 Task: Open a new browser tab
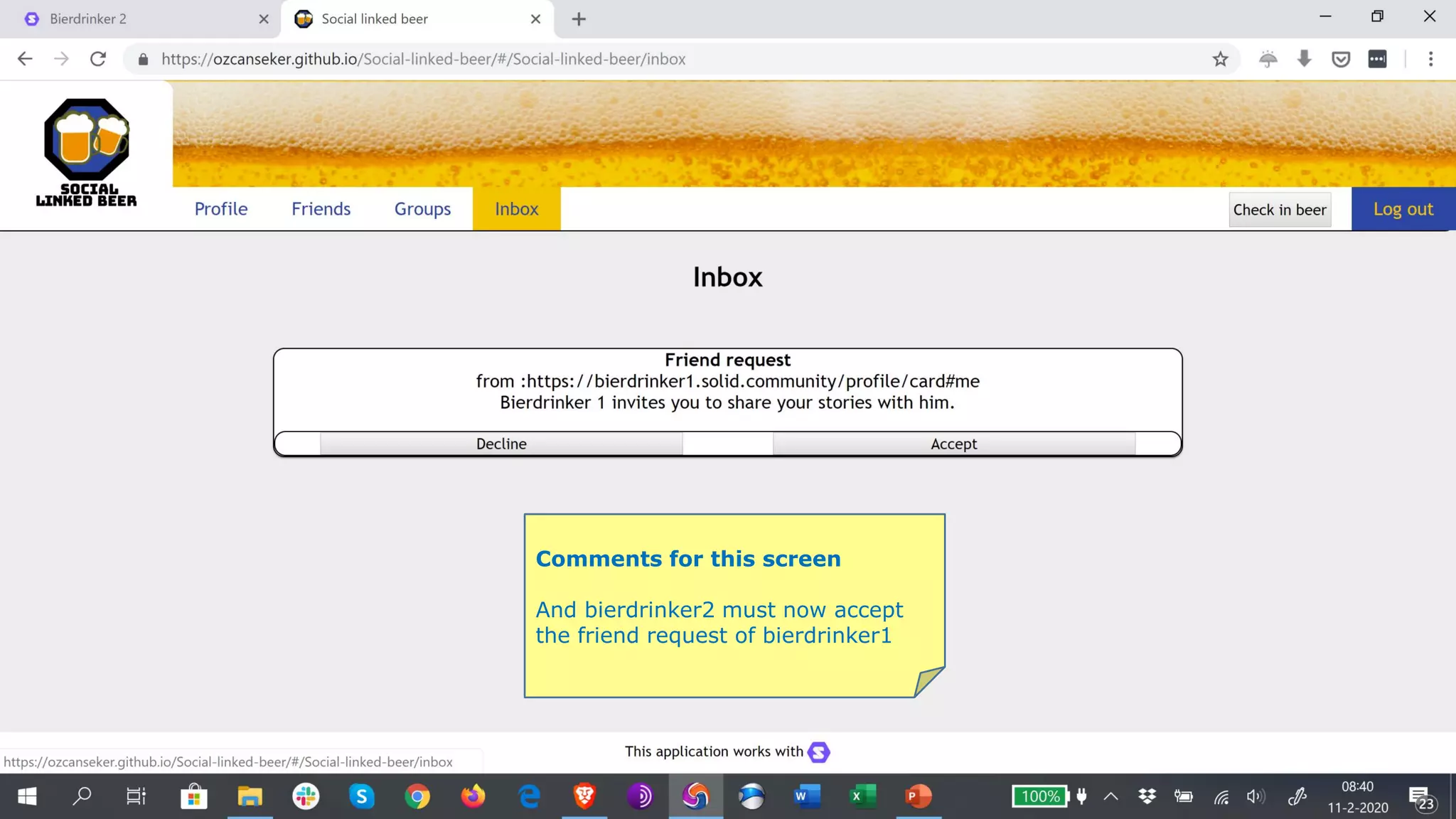pos(579,19)
